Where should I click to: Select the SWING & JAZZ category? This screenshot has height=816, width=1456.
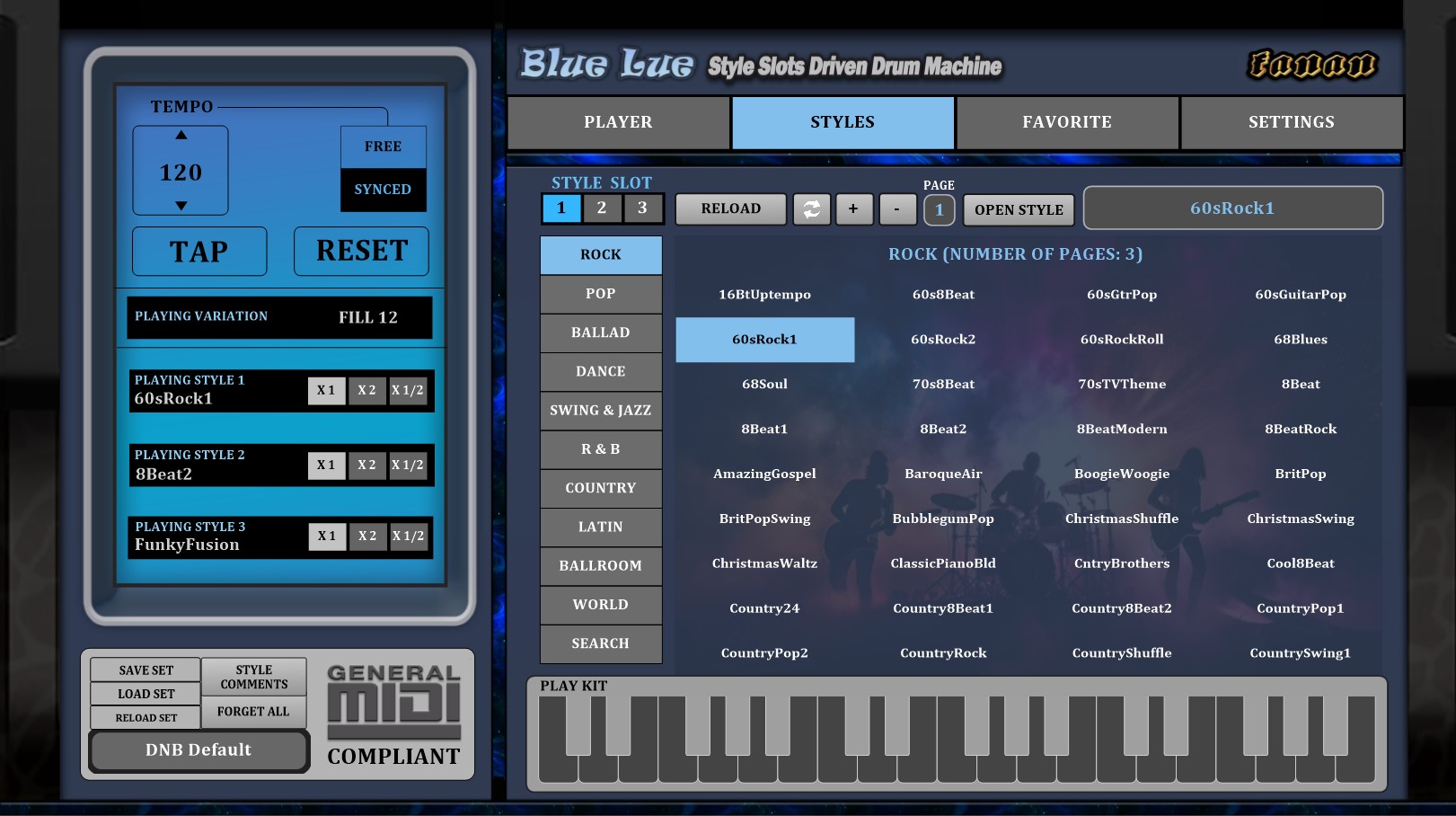(601, 411)
